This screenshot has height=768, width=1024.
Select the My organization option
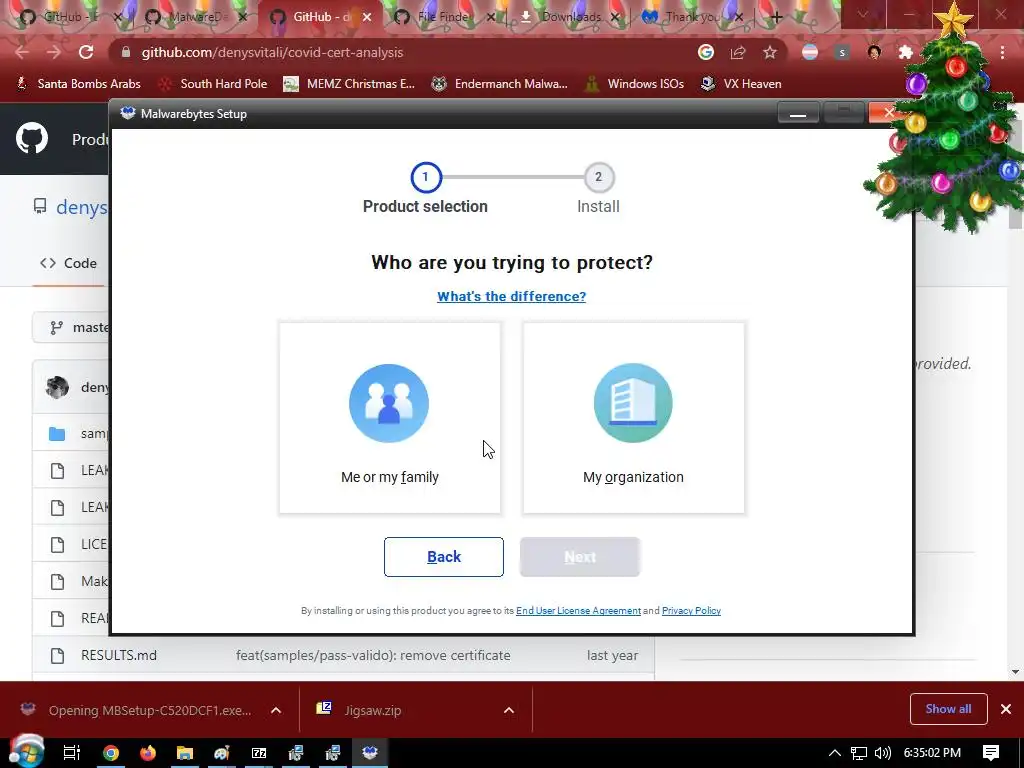[633, 418]
